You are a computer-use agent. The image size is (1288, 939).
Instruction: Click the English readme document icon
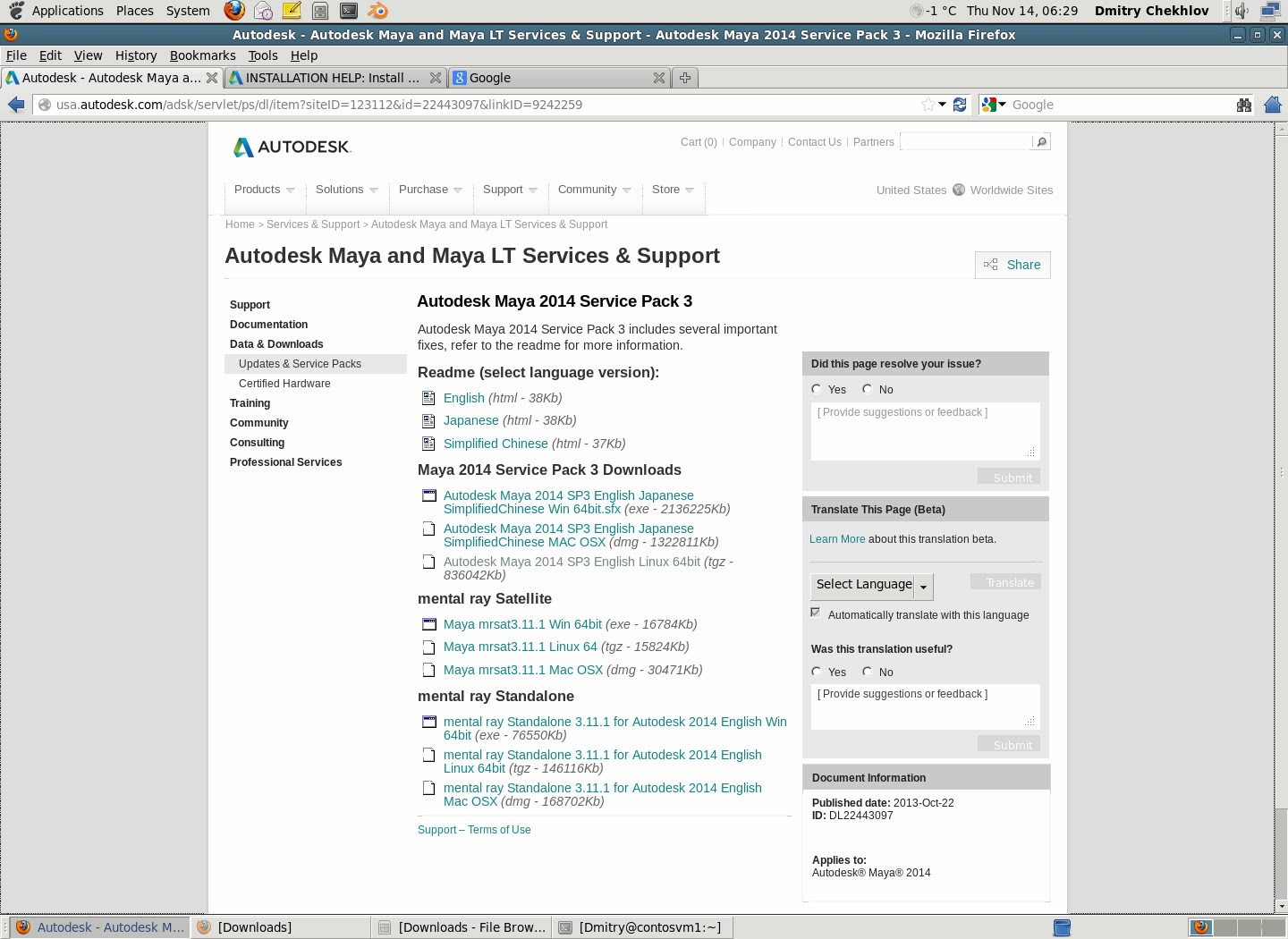[428, 398]
